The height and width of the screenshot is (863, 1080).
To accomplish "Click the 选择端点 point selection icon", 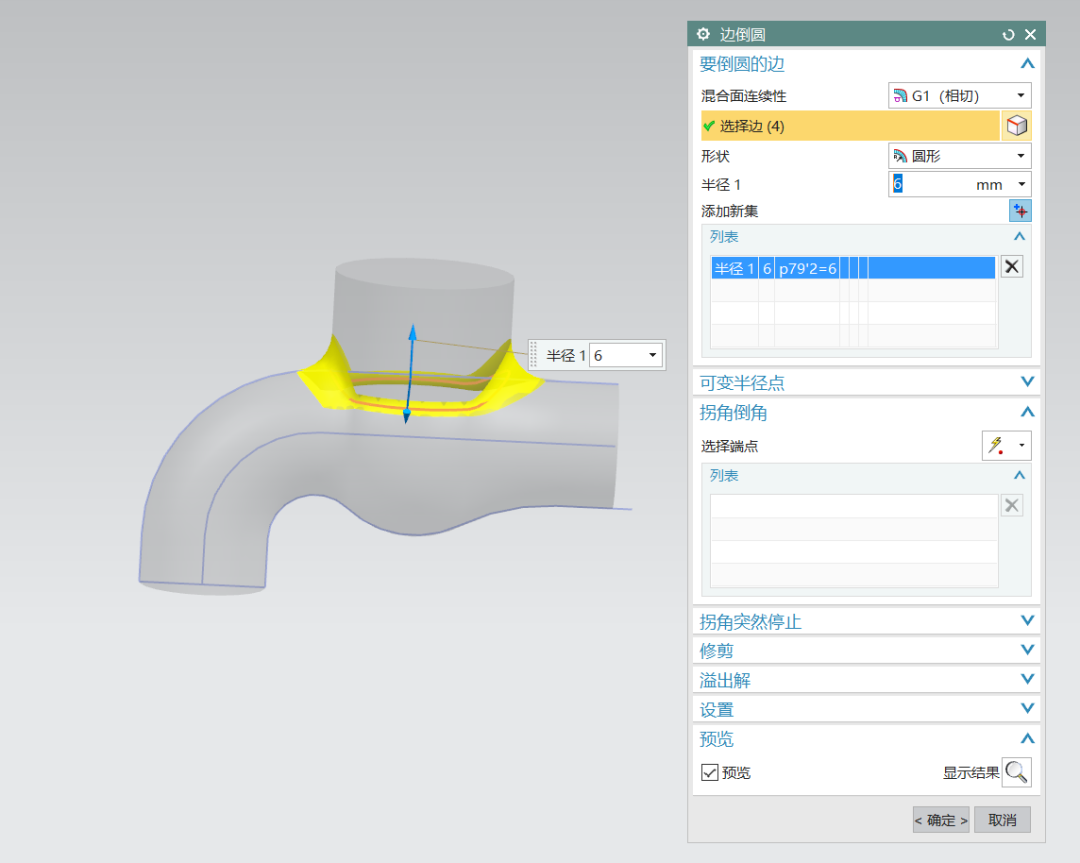I will tap(997, 446).
